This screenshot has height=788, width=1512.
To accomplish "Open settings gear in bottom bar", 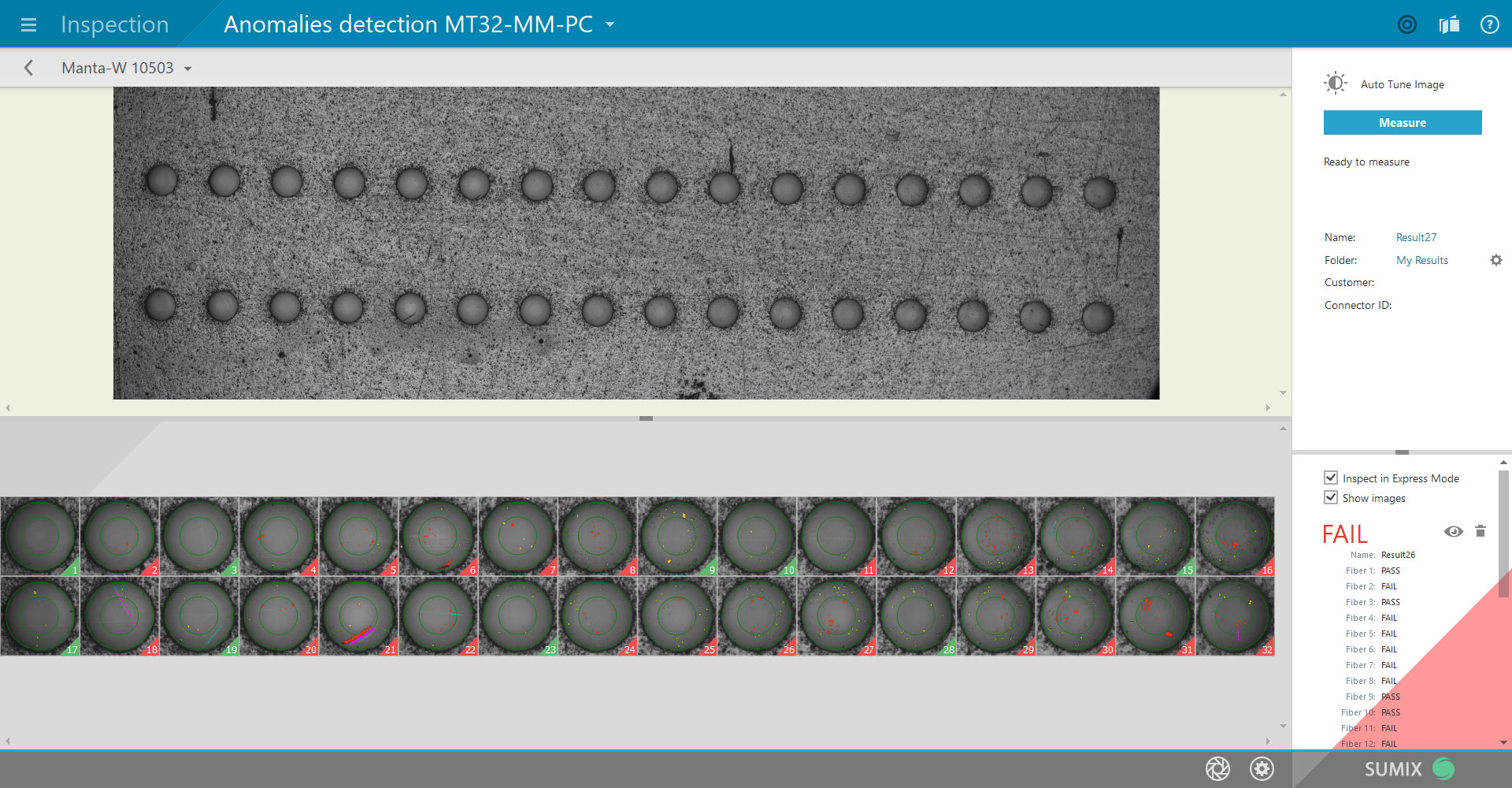I will click(1262, 768).
